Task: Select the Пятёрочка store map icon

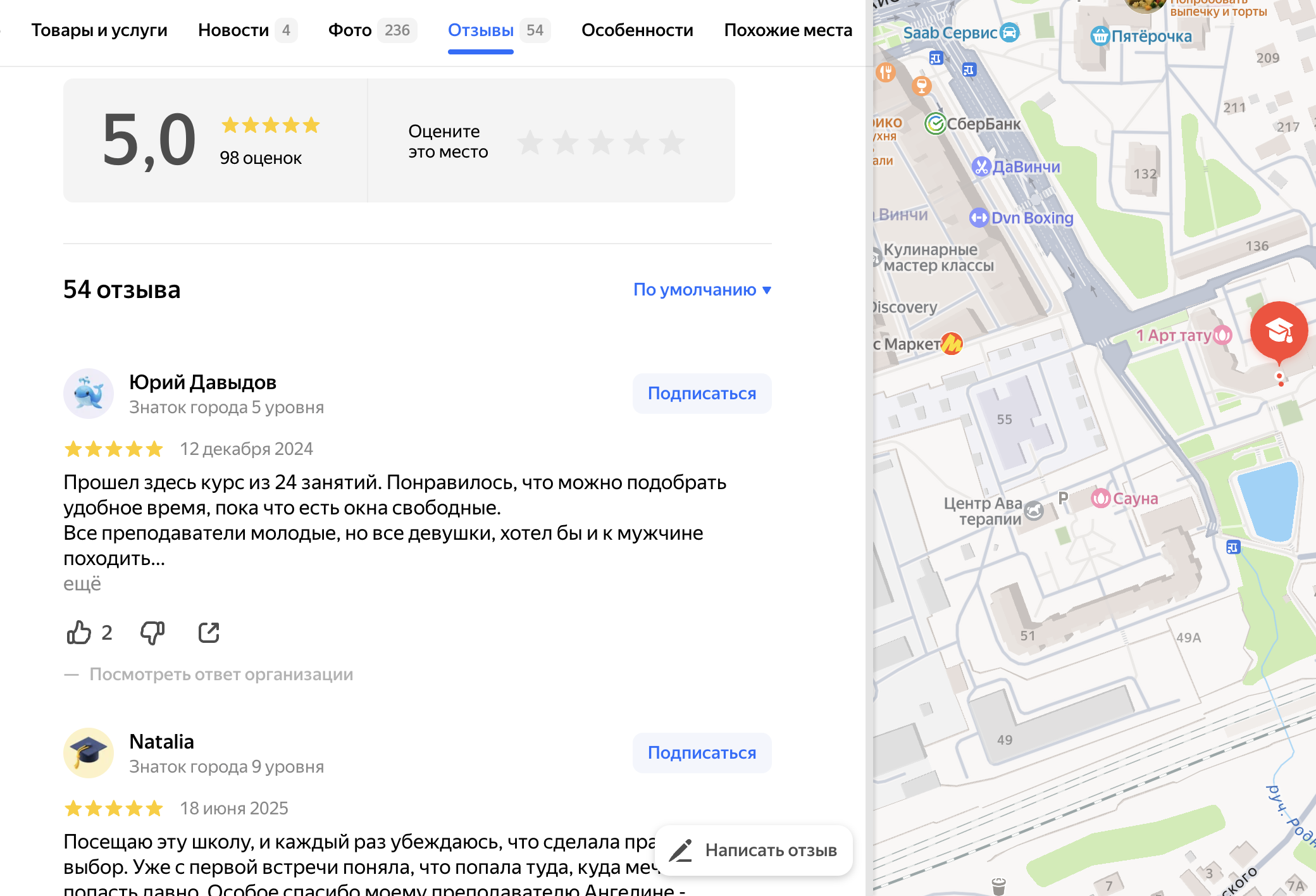Action: (1100, 36)
